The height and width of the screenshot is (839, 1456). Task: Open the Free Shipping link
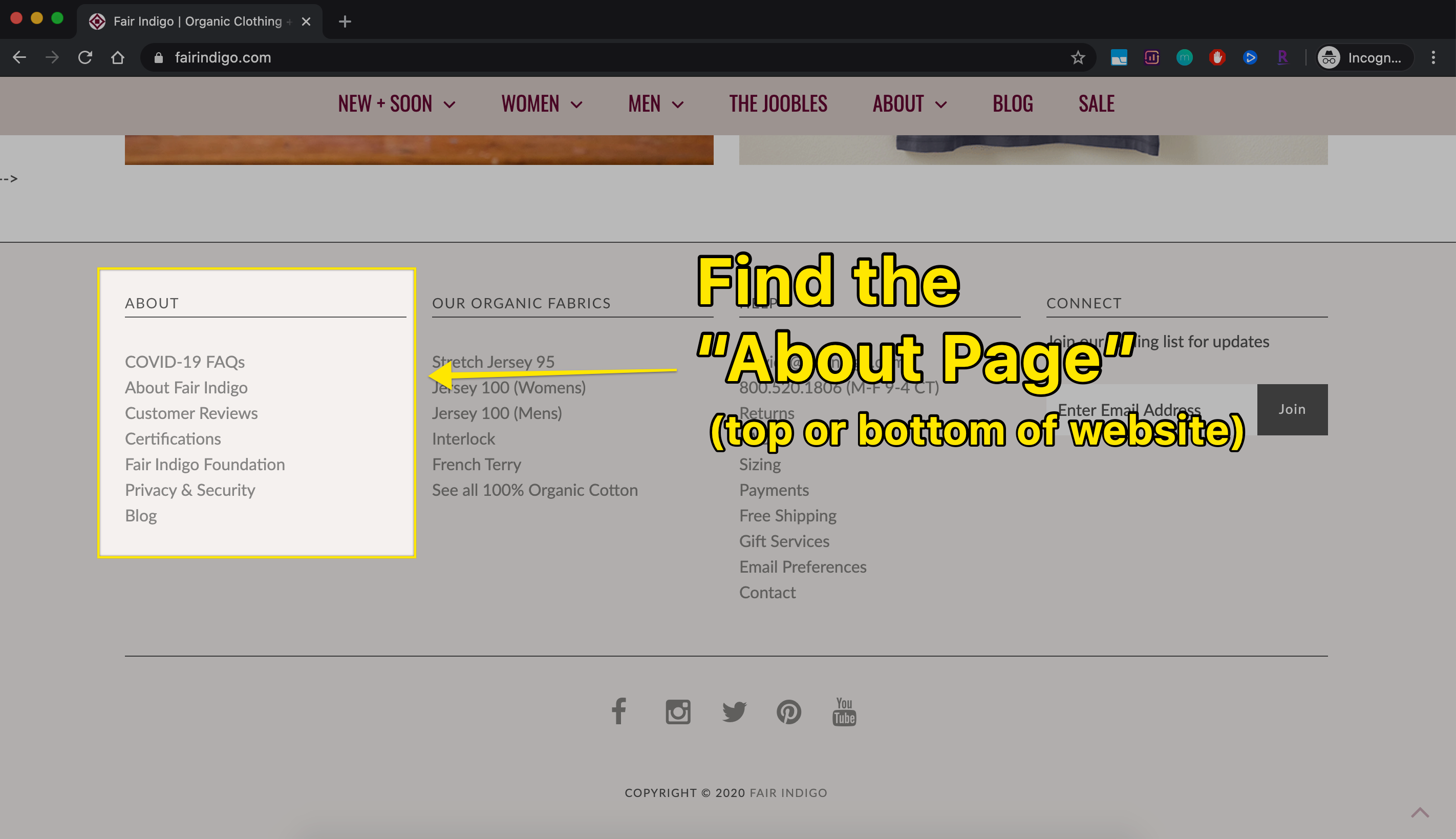(788, 515)
